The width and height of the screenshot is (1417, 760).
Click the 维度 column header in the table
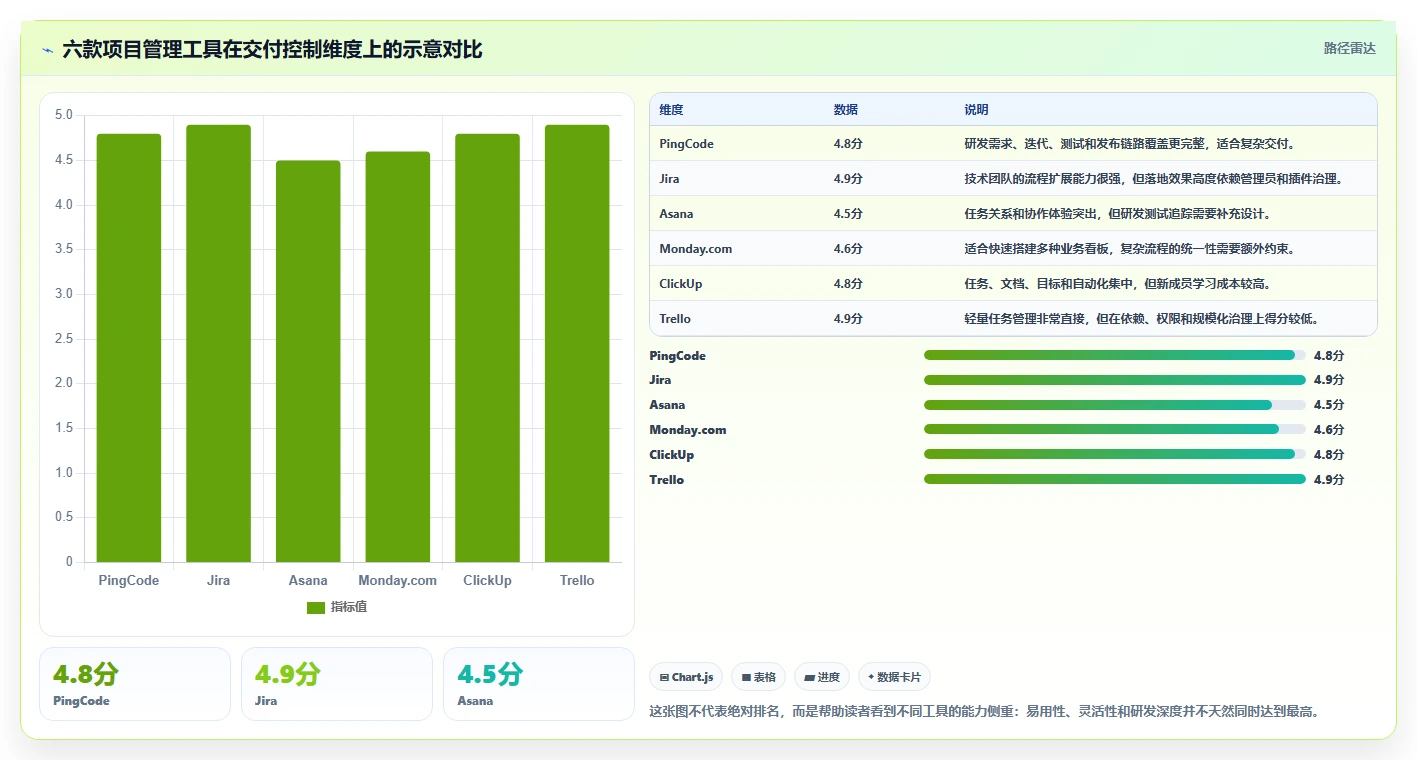click(x=672, y=110)
